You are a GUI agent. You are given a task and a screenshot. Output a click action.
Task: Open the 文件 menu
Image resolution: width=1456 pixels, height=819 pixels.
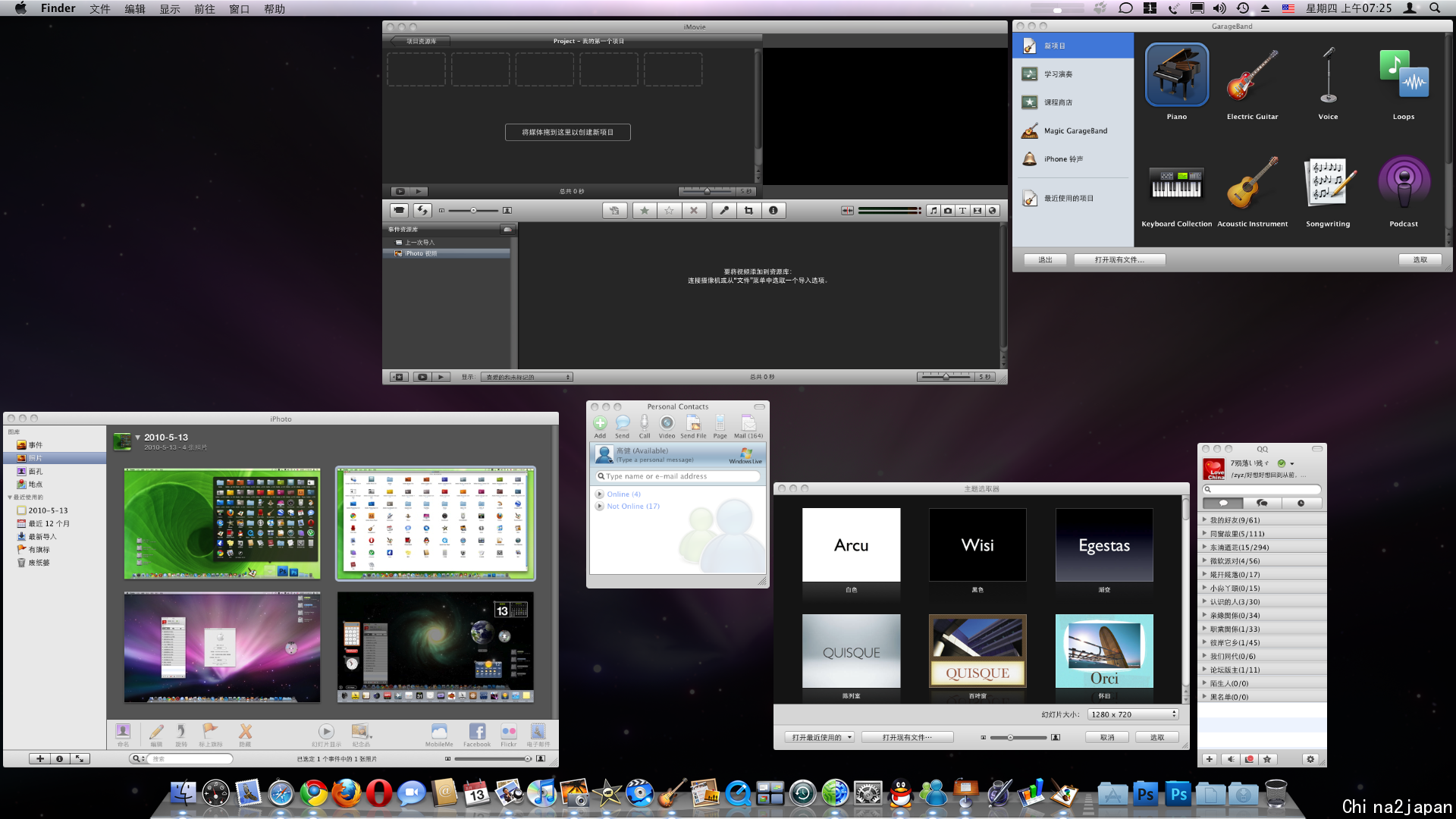pyautogui.click(x=99, y=8)
